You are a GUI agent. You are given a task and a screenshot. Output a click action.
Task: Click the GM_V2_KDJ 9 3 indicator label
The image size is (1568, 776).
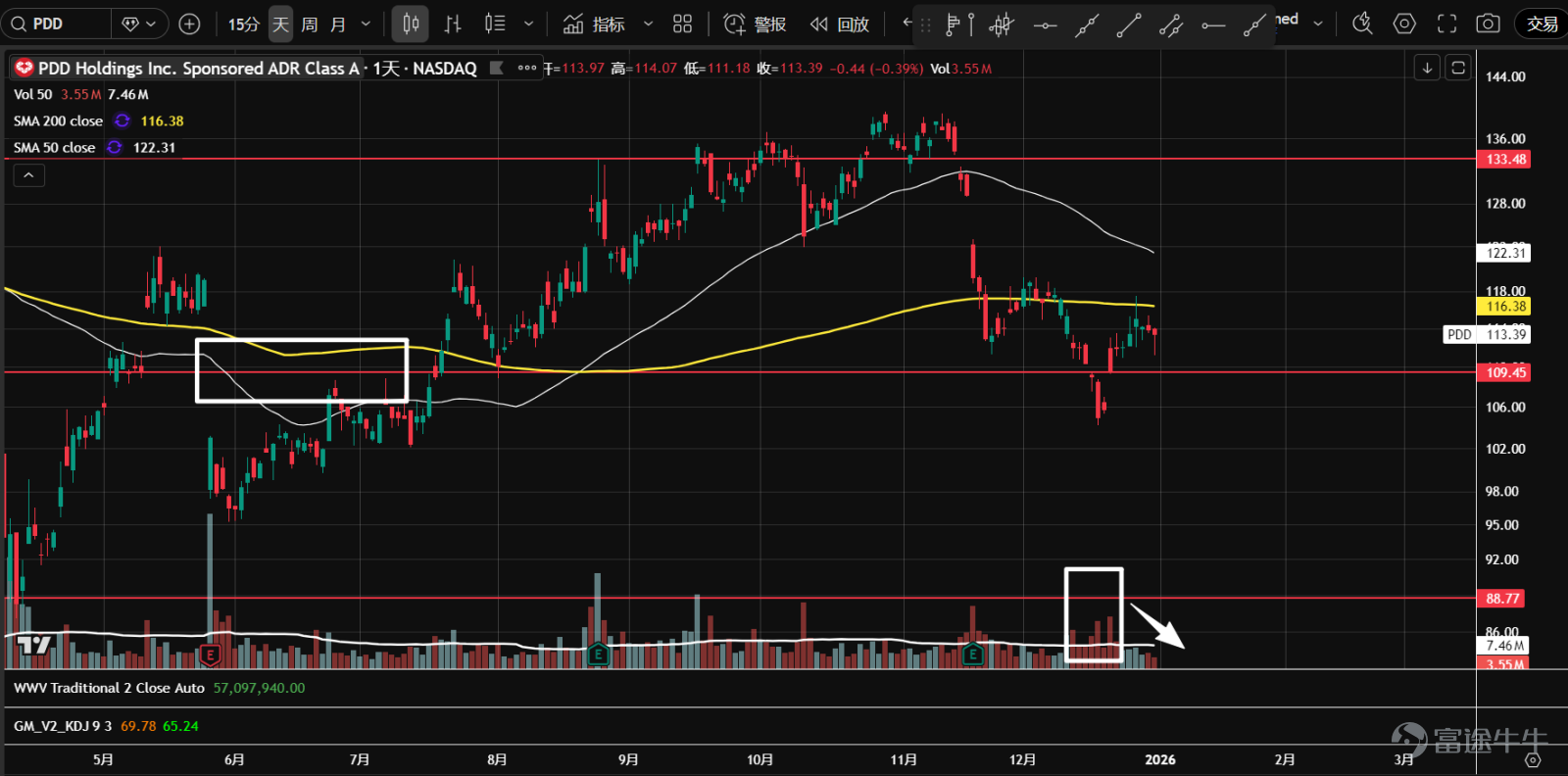63,727
